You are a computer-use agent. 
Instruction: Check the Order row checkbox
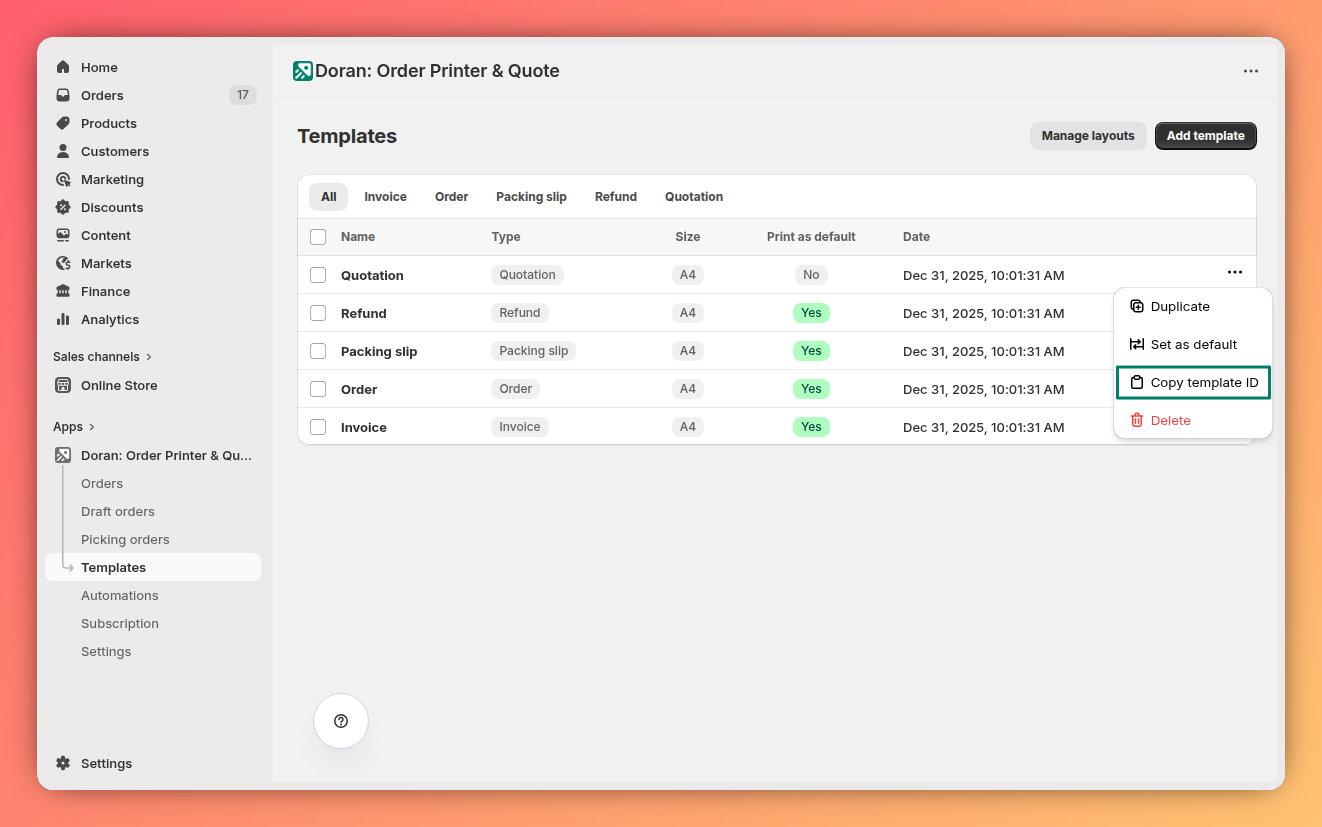coord(318,389)
